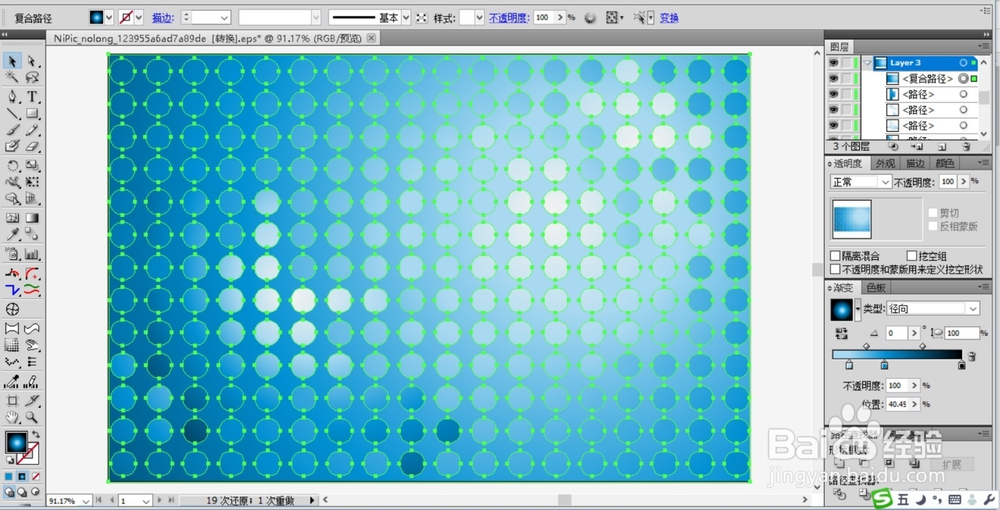The image size is (1000, 510).
Task: Select the Column Graph tool
Action: click(x=32, y=254)
